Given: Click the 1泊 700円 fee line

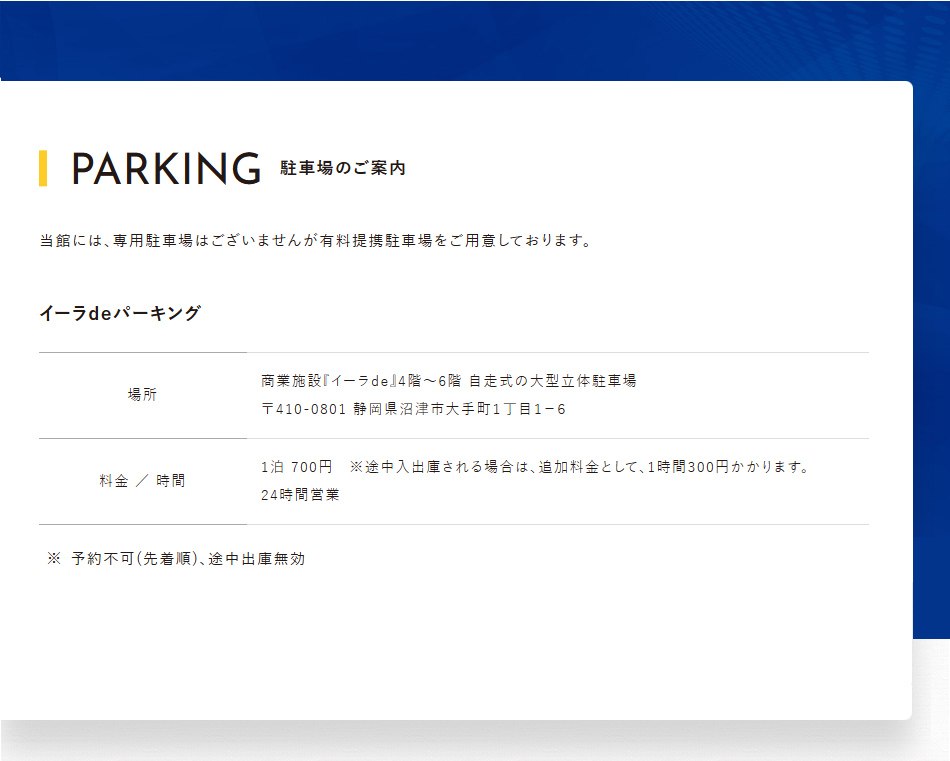Looking at the screenshot, I should pos(536,467).
